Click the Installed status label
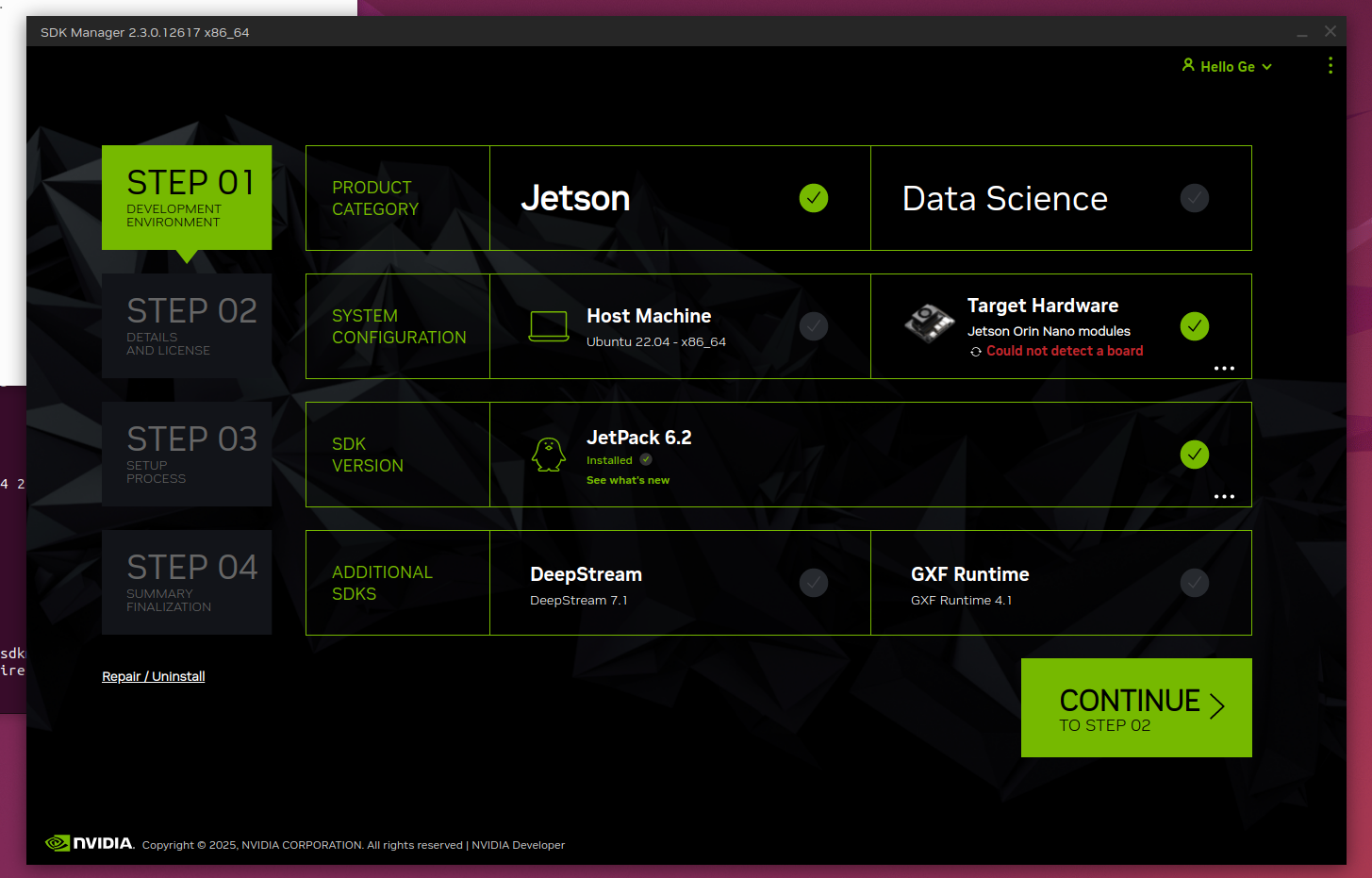The image size is (1372, 878). pos(609,460)
